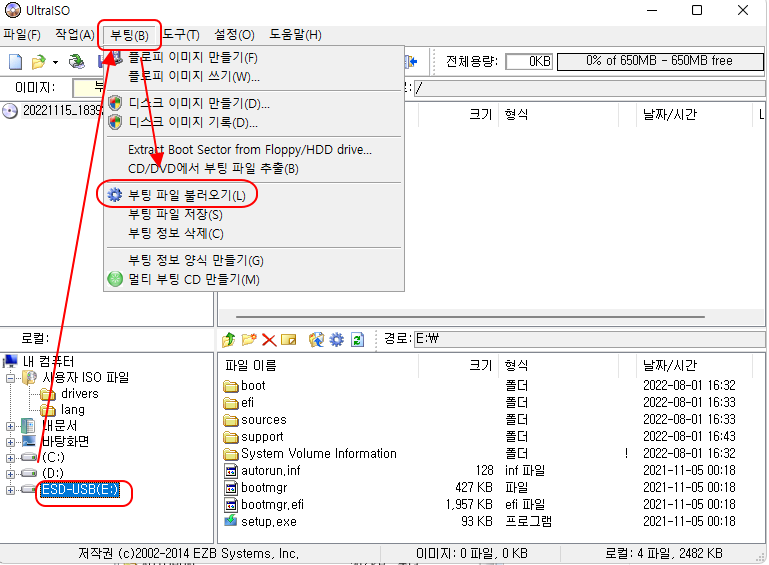This screenshot has width=769, height=565.
Task: Click the rename icon in local toolbar
Action: click(288, 340)
